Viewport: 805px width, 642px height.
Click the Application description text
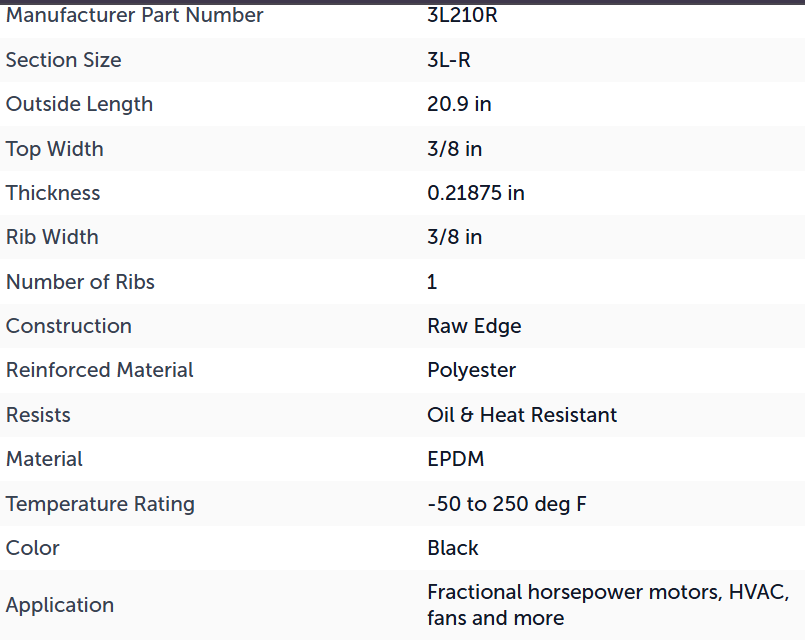[x=608, y=605]
